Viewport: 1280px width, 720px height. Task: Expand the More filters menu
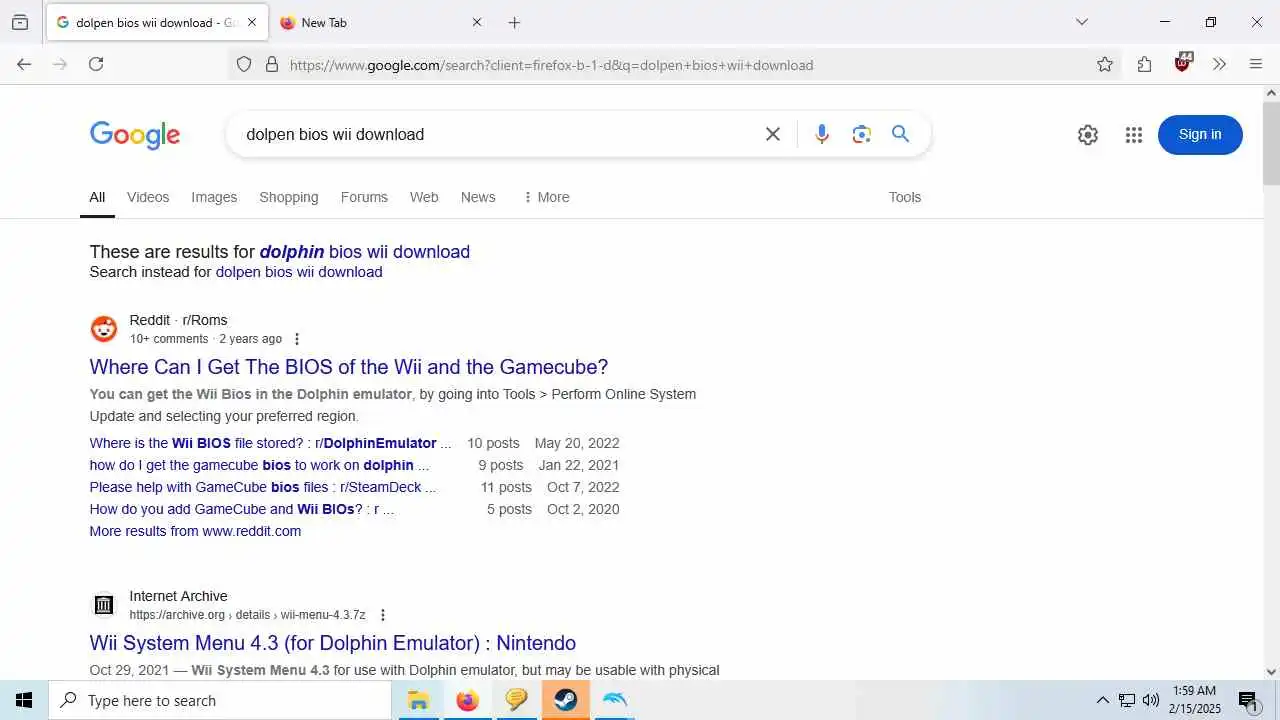(546, 197)
